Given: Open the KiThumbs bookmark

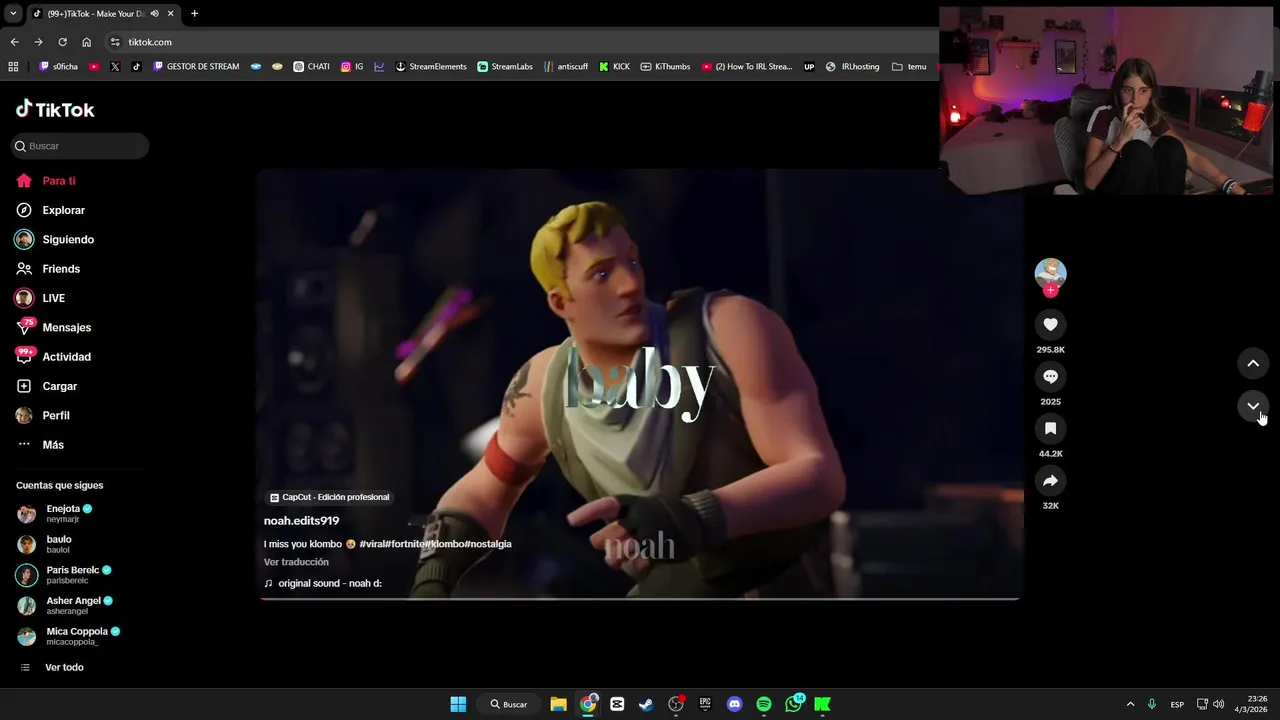Looking at the screenshot, I should [665, 67].
